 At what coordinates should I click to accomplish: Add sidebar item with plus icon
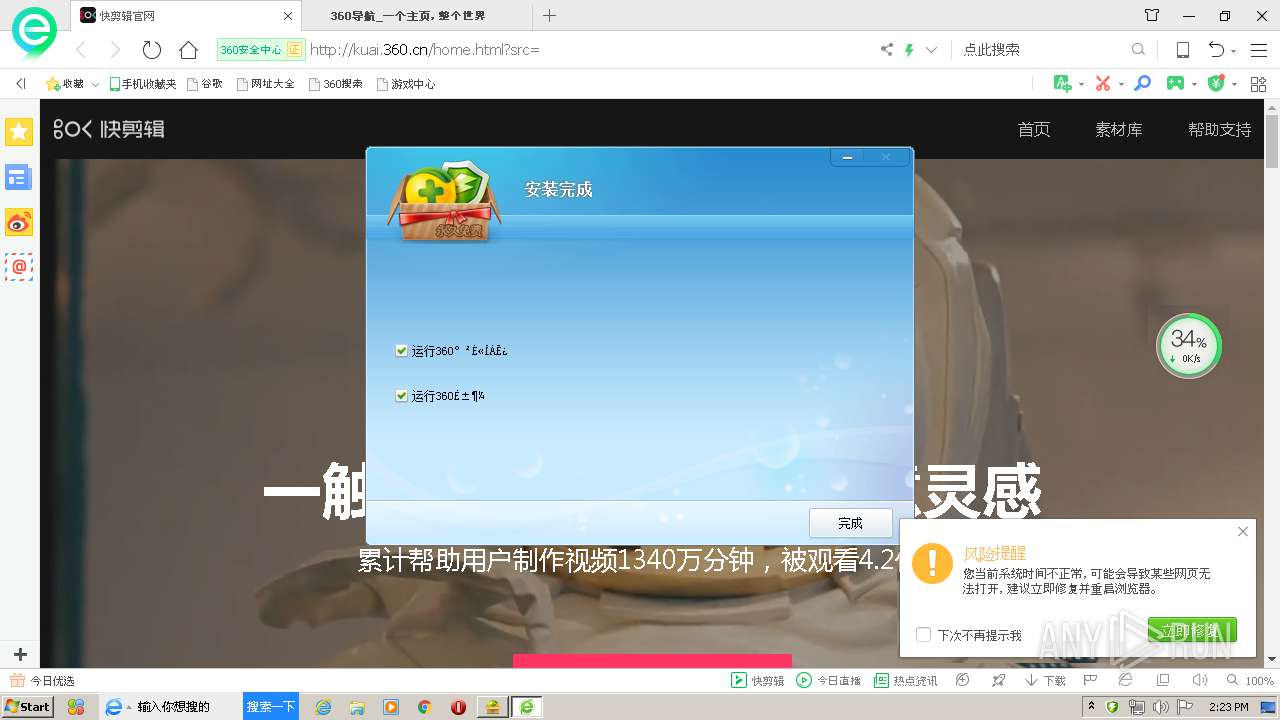pos(20,655)
